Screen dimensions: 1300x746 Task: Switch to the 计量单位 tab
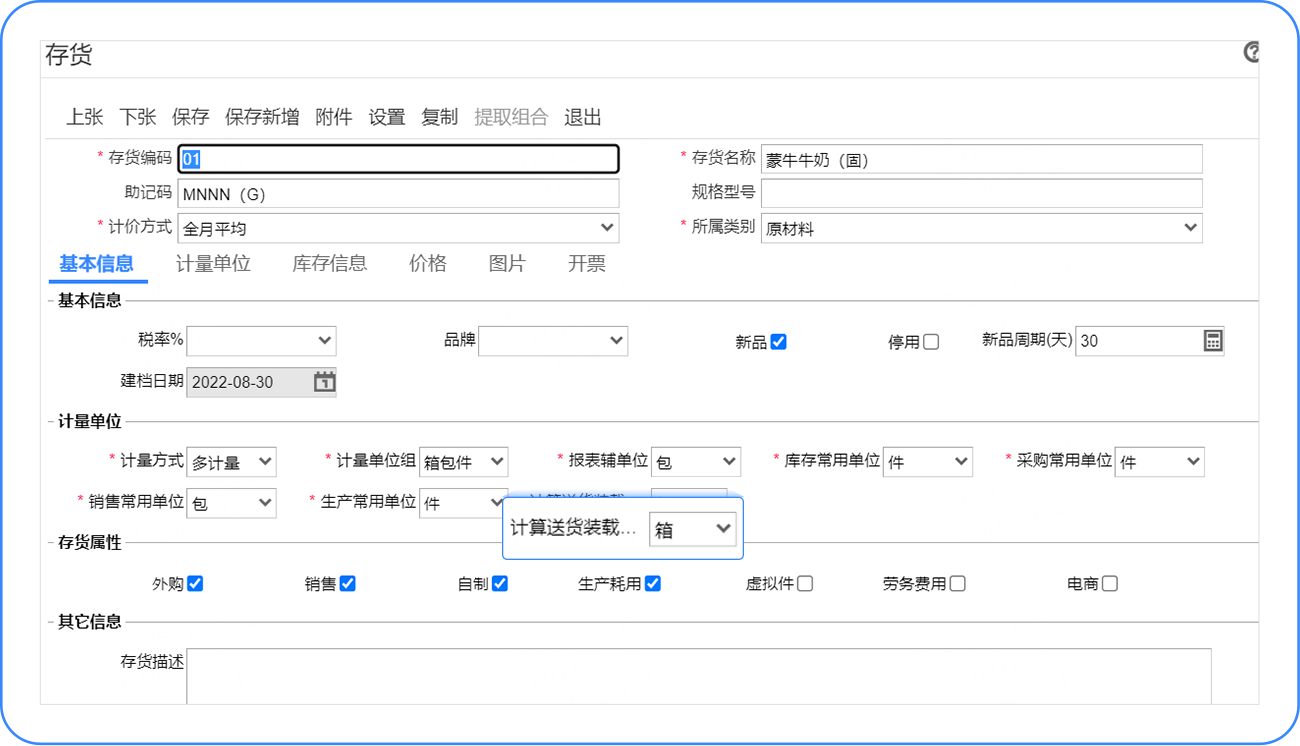click(213, 264)
